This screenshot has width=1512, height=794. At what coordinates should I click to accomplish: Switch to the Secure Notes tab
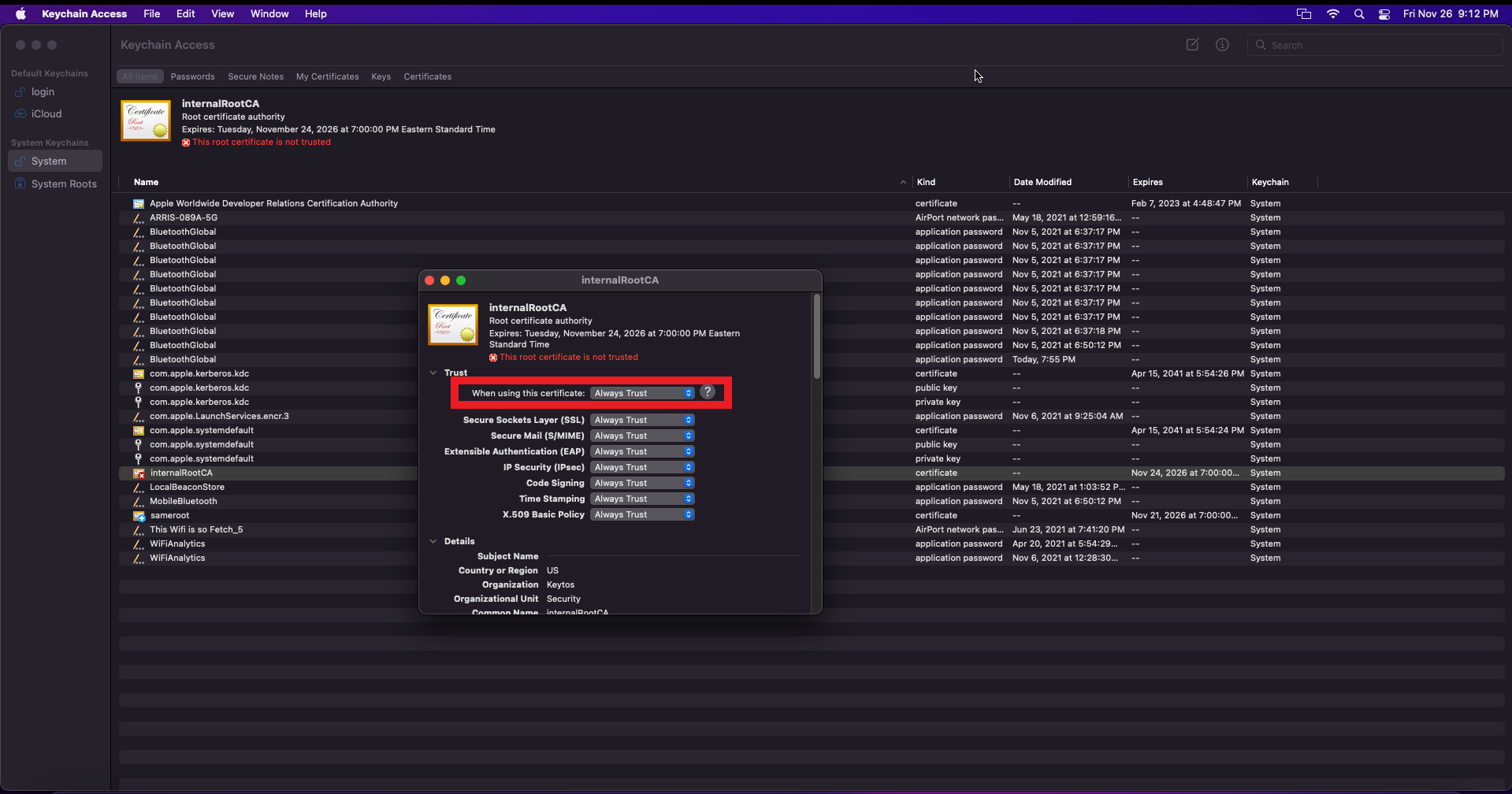255,76
